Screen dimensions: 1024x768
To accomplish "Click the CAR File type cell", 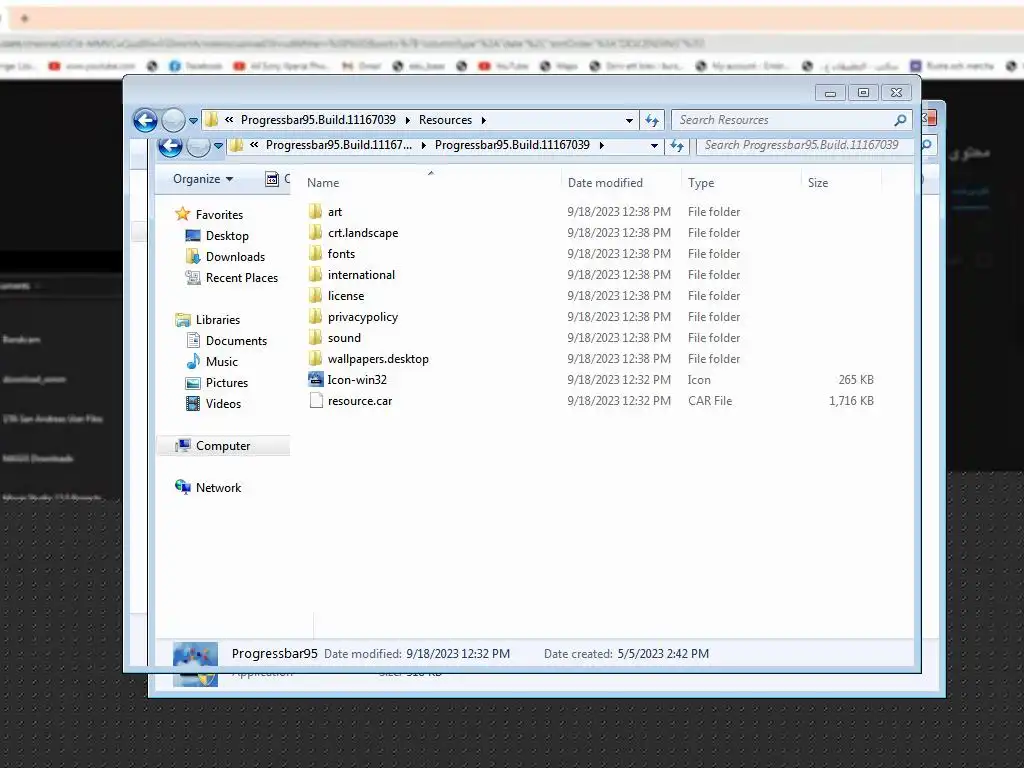I will click(710, 401).
